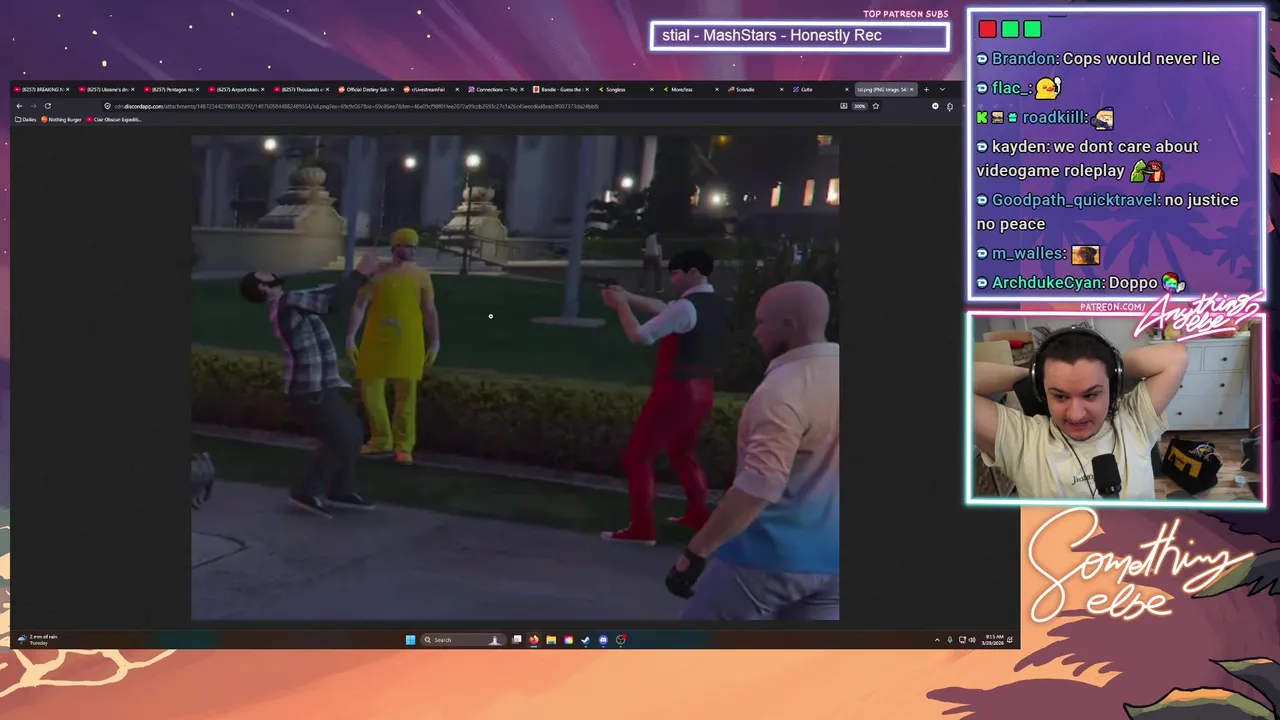Expand the list all tabs chevron
This screenshot has width=1280, height=720.
coord(942,89)
